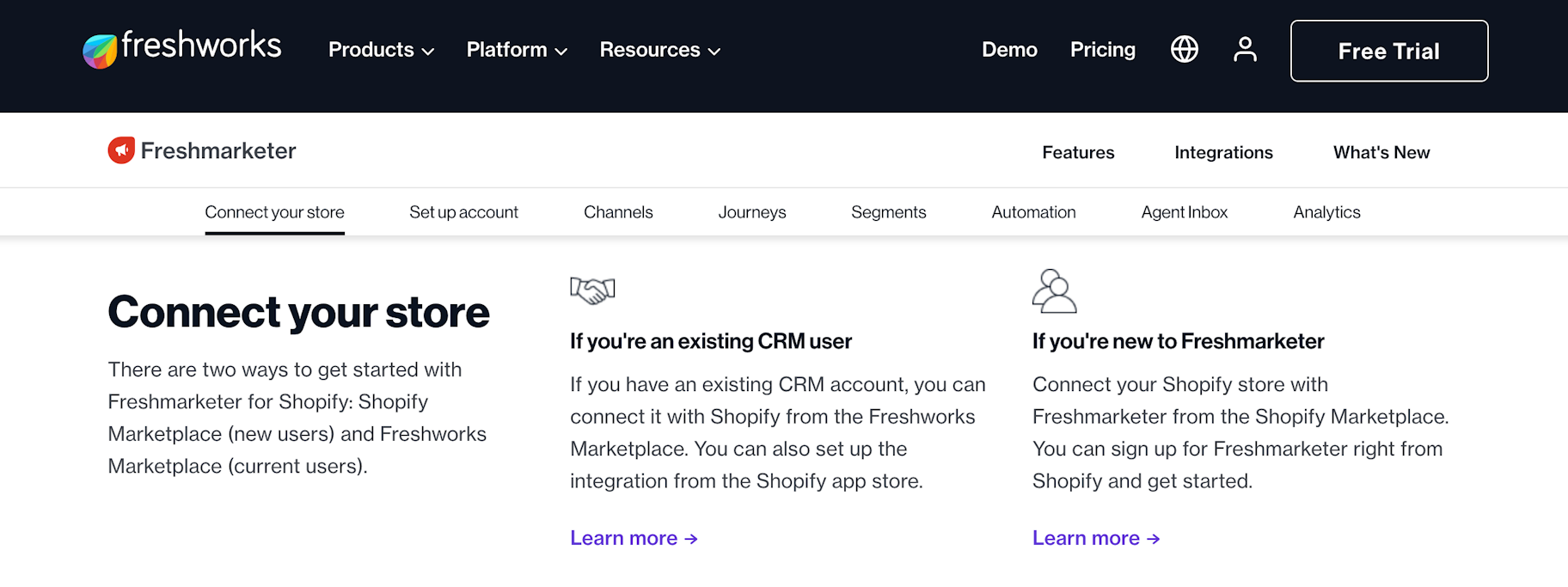Screen dimensions: 1568x587
Task: Start a Free Trial
Action: click(x=1388, y=52)
